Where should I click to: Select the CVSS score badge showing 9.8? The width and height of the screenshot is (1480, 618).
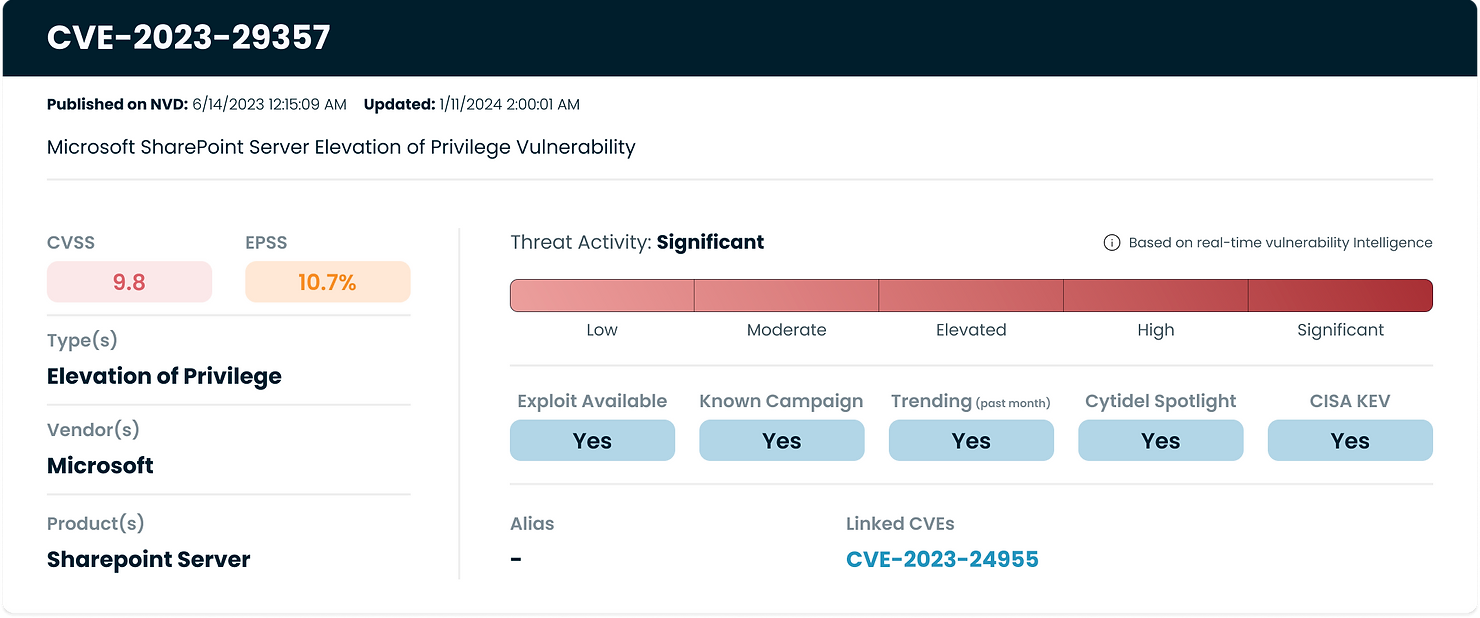(x=129, y=282)
